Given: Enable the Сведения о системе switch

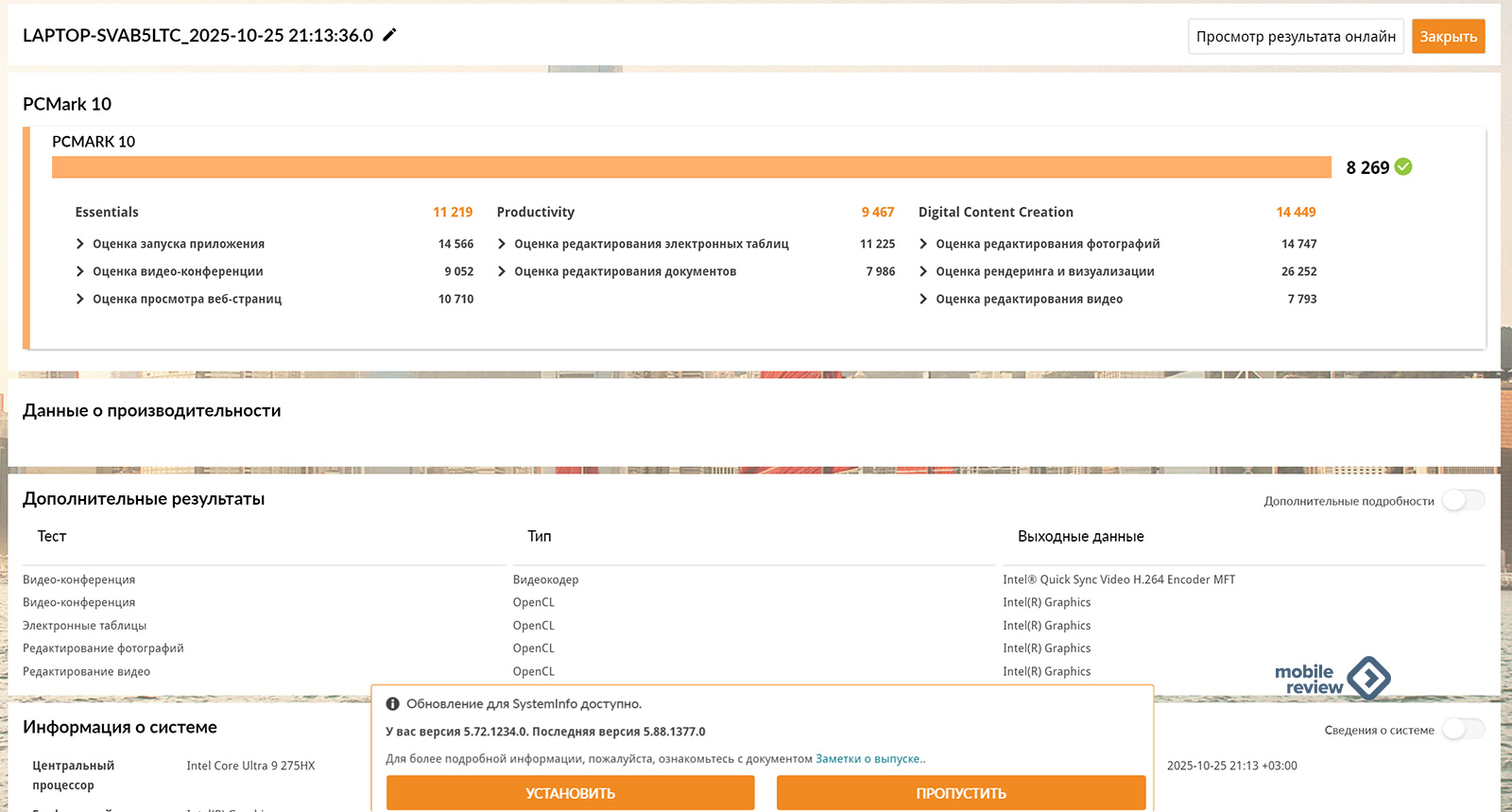Looking at the screenshot, I should [1462, 730].
